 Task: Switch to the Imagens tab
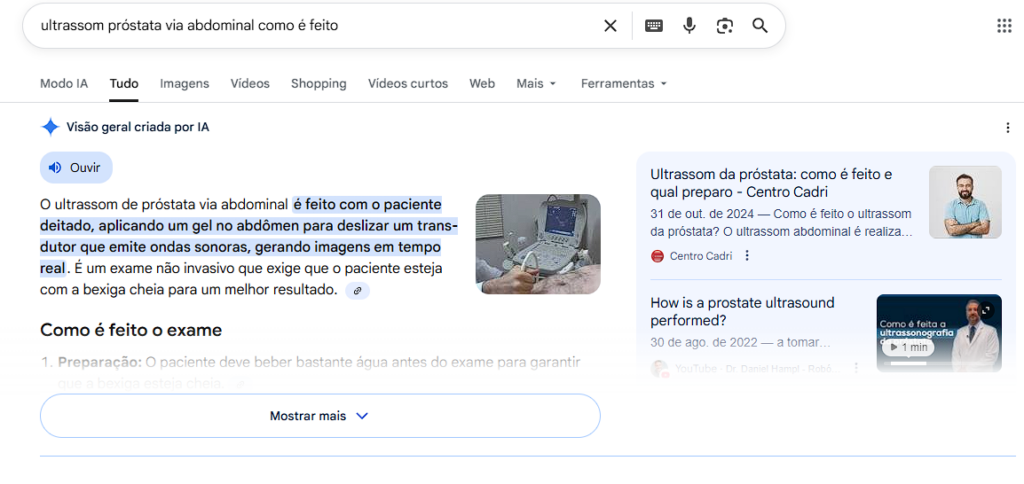coord(184,84)
